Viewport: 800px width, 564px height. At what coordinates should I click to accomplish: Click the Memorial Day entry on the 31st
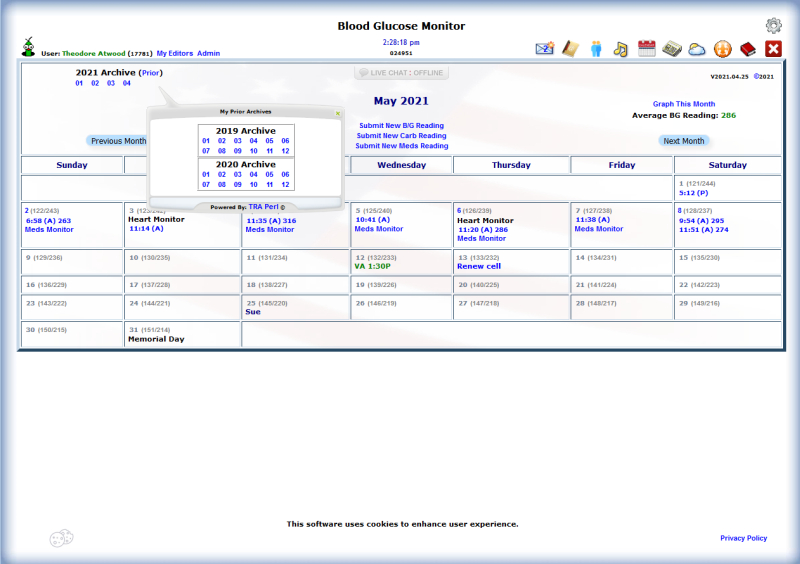click(156, 339)
